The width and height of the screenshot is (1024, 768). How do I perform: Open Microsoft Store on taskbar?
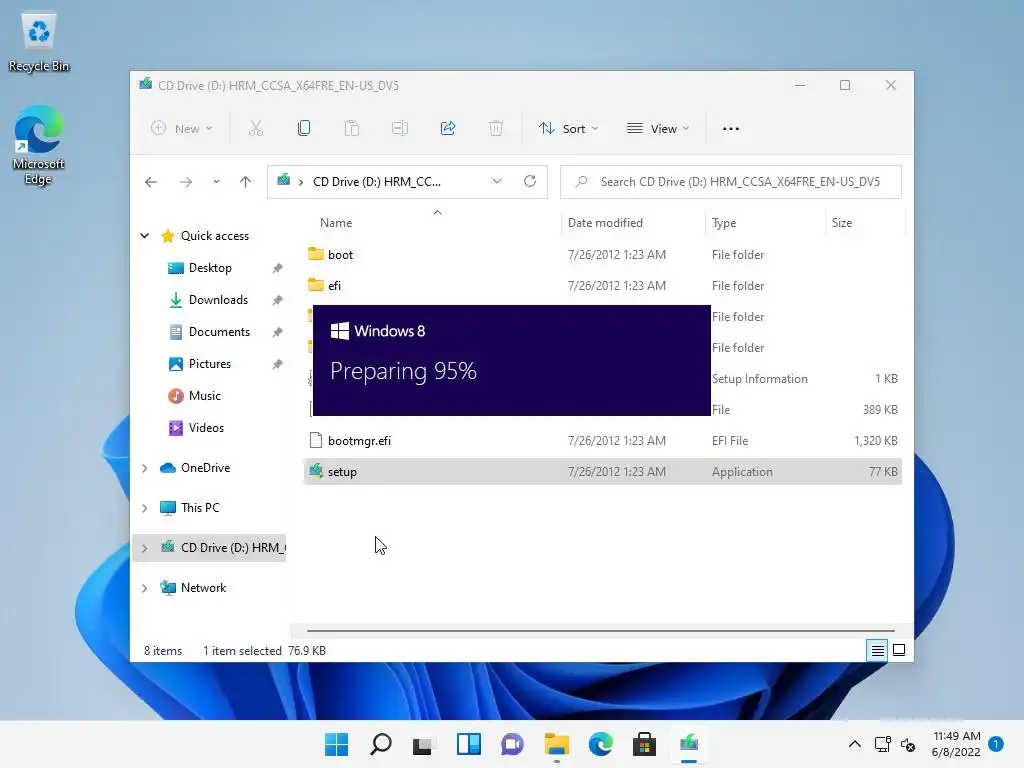[645, 744]
